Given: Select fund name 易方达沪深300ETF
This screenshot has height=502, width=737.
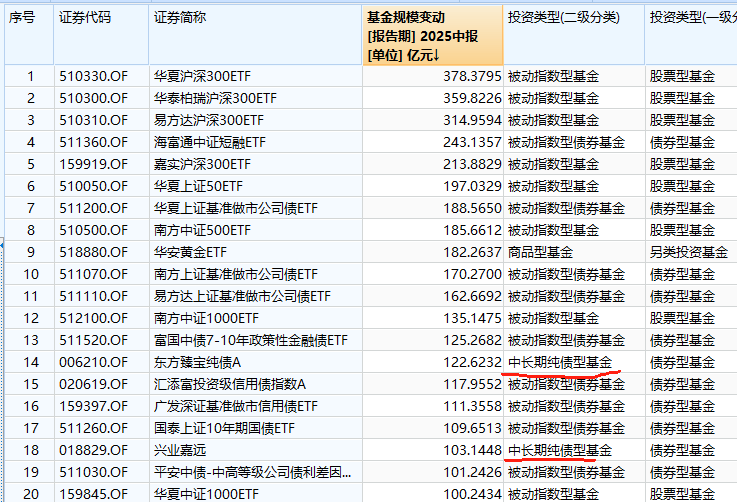Looking at the screenshot, I should [209, 120].
